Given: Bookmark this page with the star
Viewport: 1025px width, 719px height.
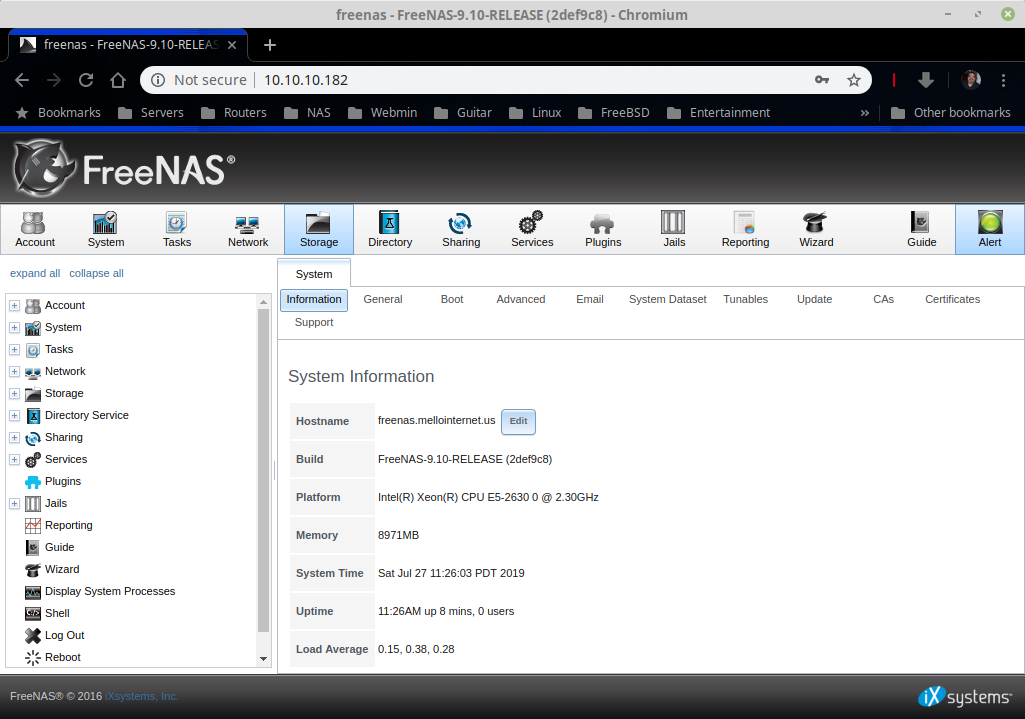Looking at the screenshot, I should [854, 80].
